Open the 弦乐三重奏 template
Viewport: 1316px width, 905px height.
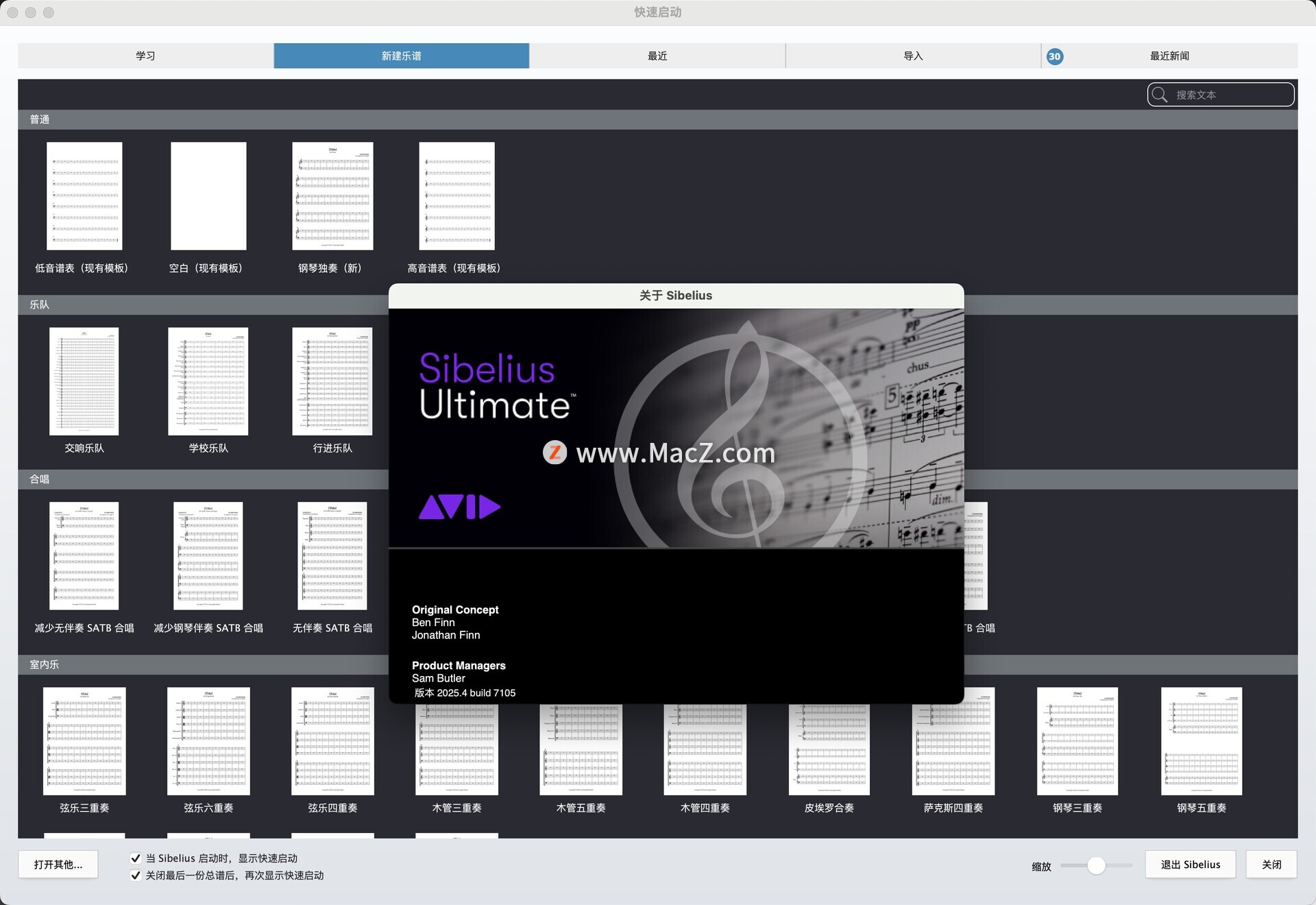[x=84, y=741]
